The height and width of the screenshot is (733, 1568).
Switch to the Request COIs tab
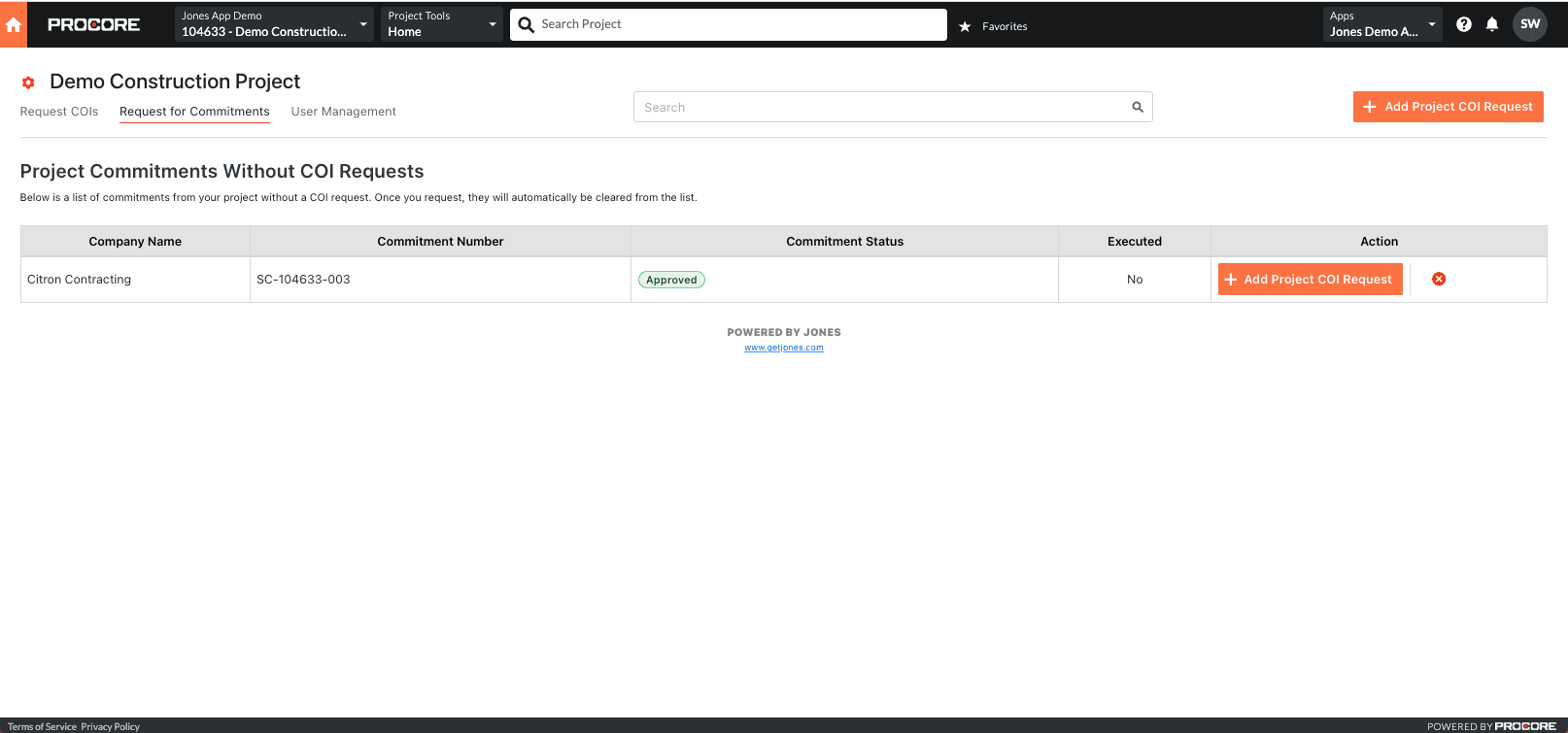[59, 112]
